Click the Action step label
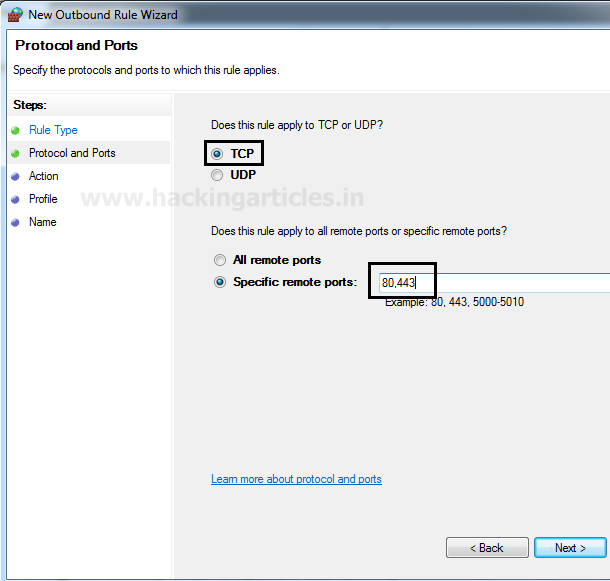 coord(44,176)
